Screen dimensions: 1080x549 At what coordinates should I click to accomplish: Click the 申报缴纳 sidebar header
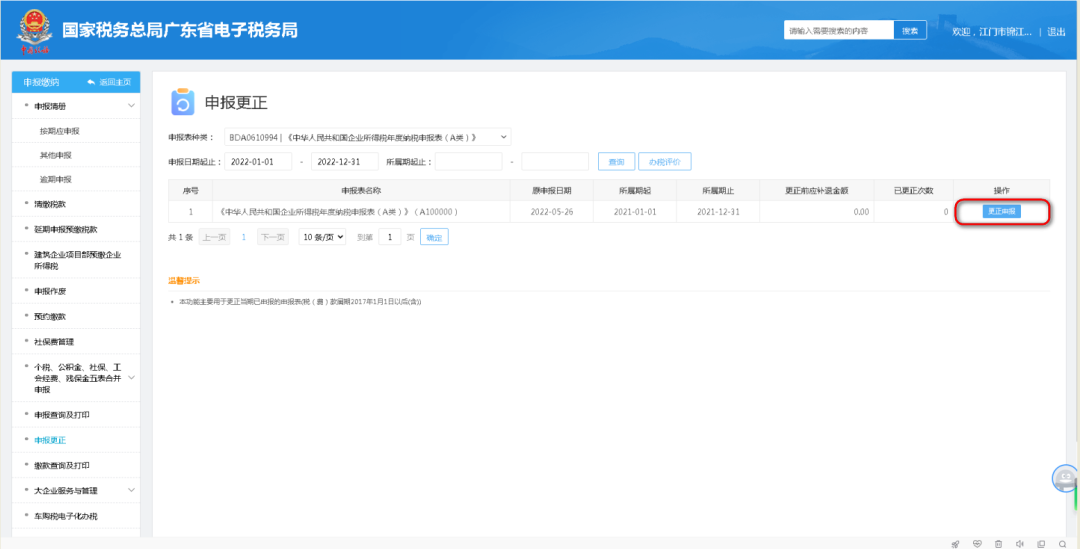point(41,82)
